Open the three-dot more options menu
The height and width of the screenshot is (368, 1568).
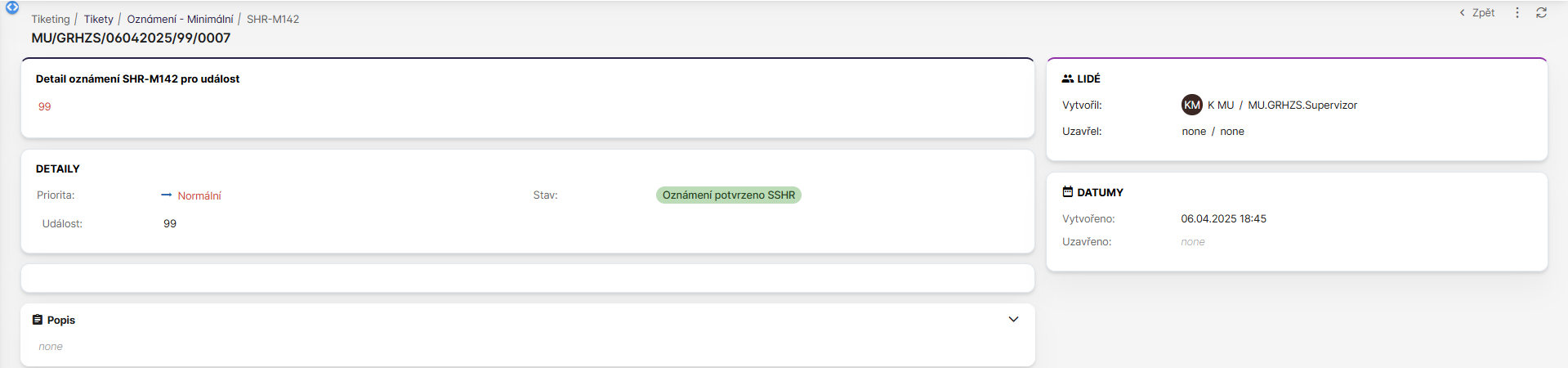pos(1517,13)
